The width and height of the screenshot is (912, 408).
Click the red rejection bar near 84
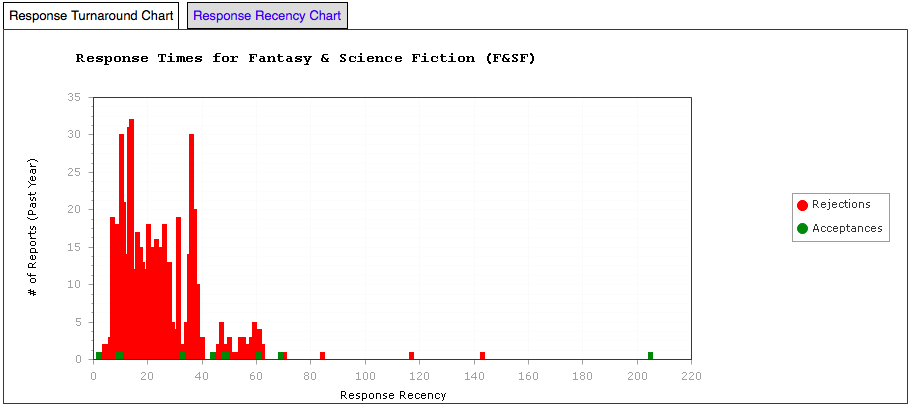[x=322, y=355]
